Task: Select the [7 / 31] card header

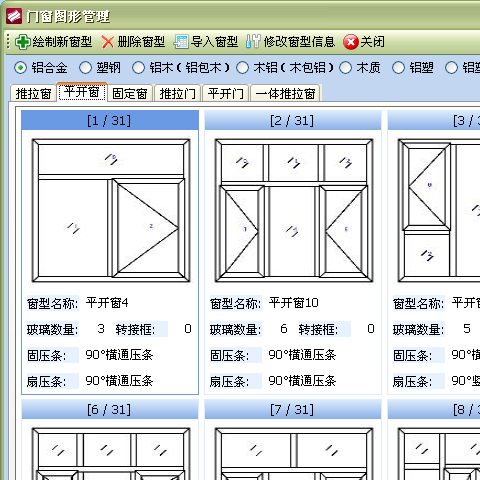Action: [x=293, y=409]
